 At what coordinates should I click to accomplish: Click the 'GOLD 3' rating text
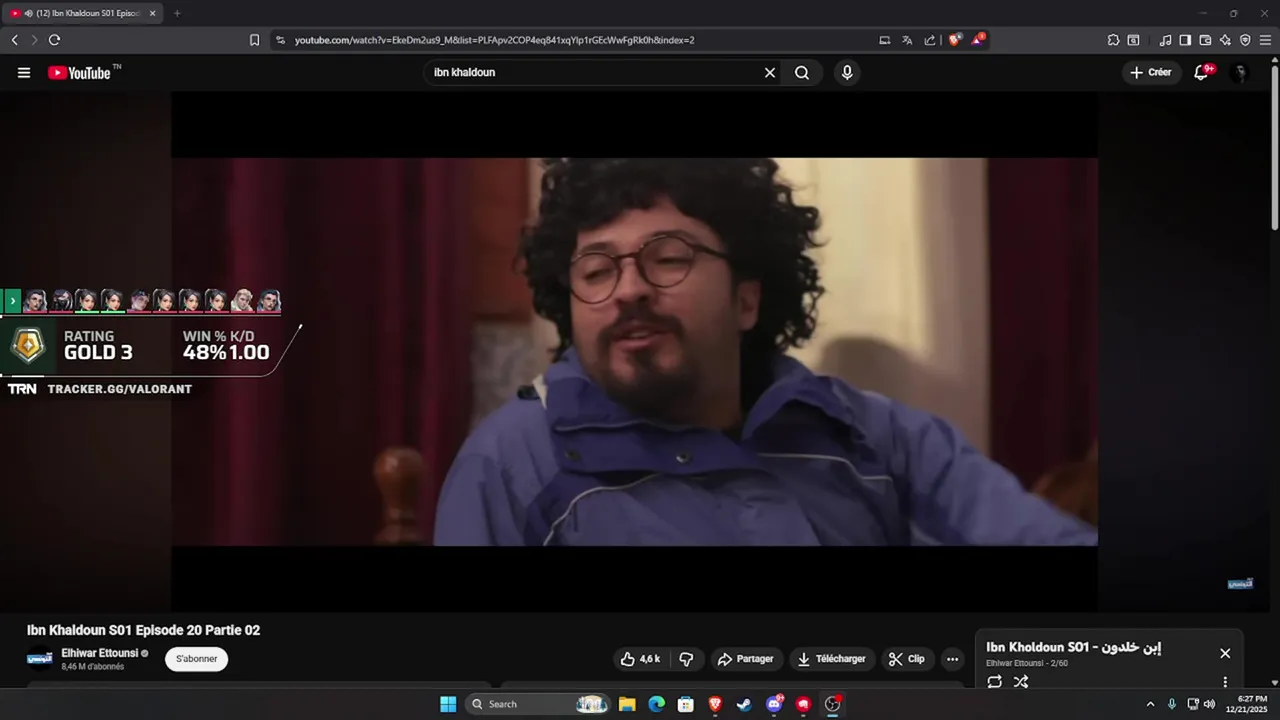click(x=98, y=352)
